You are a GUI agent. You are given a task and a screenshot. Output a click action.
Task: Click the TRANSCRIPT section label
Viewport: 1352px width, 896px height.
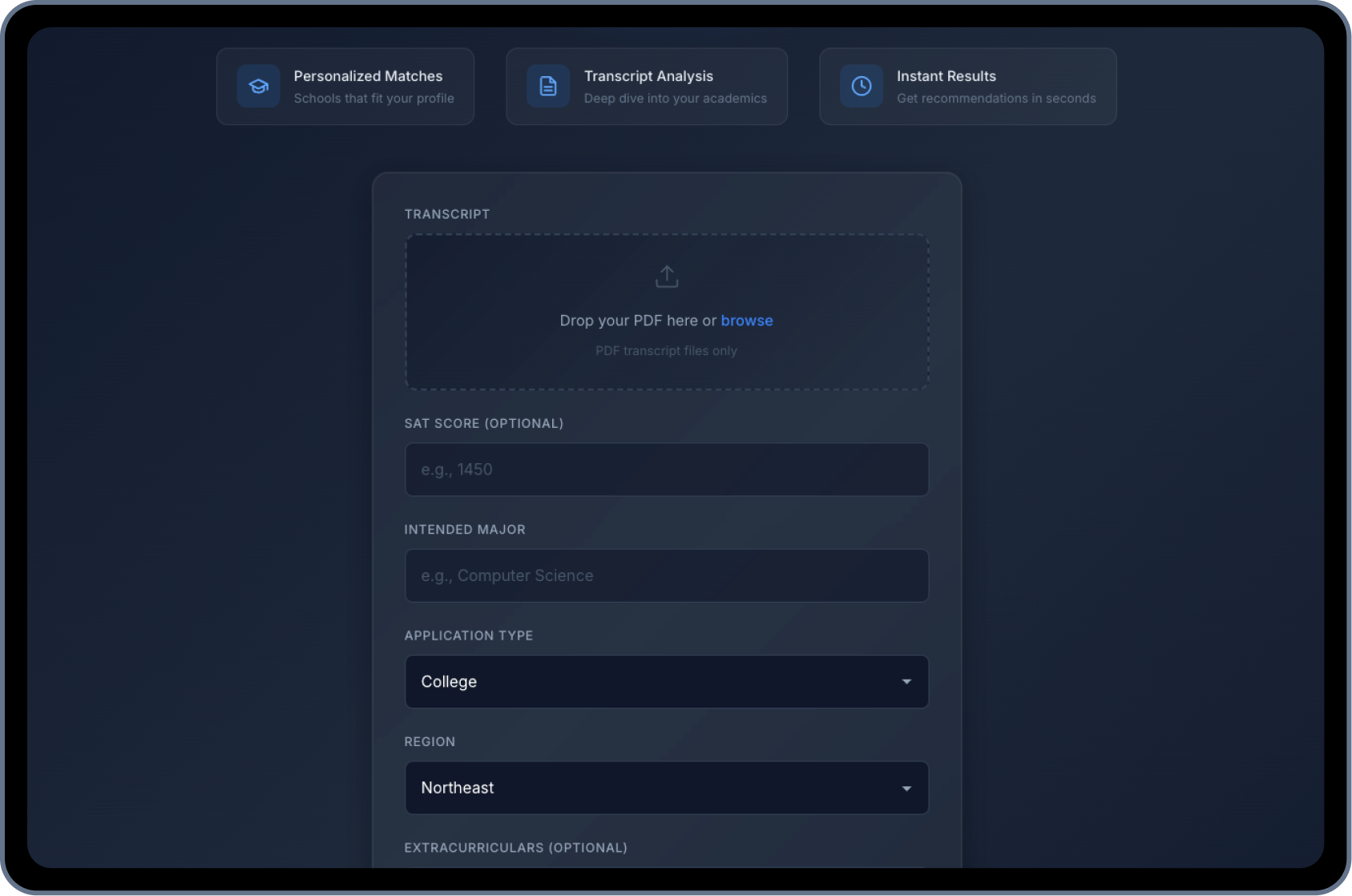click(x=446, y=214)
